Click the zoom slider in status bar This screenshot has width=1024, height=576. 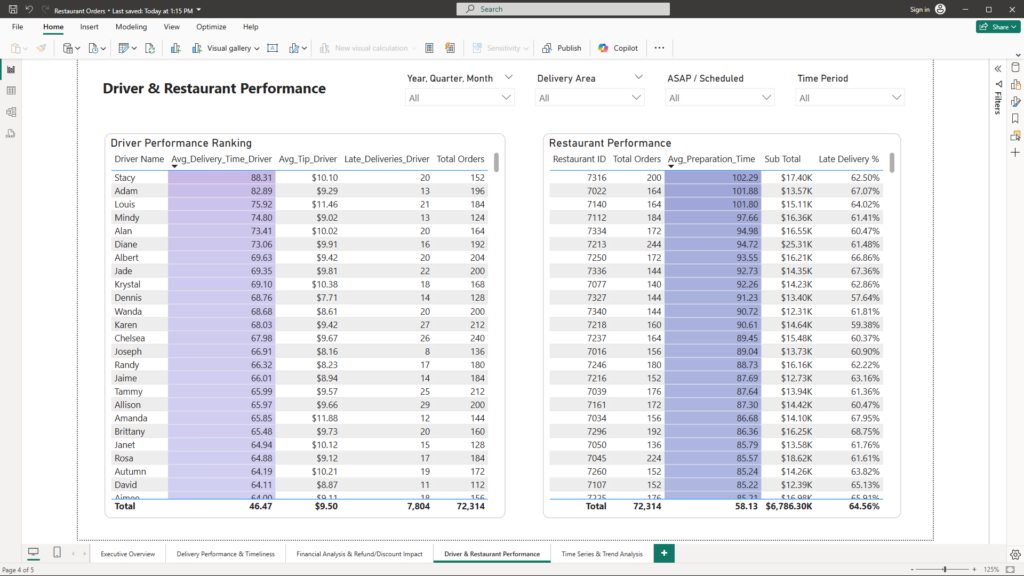click(x=944, y=569)
